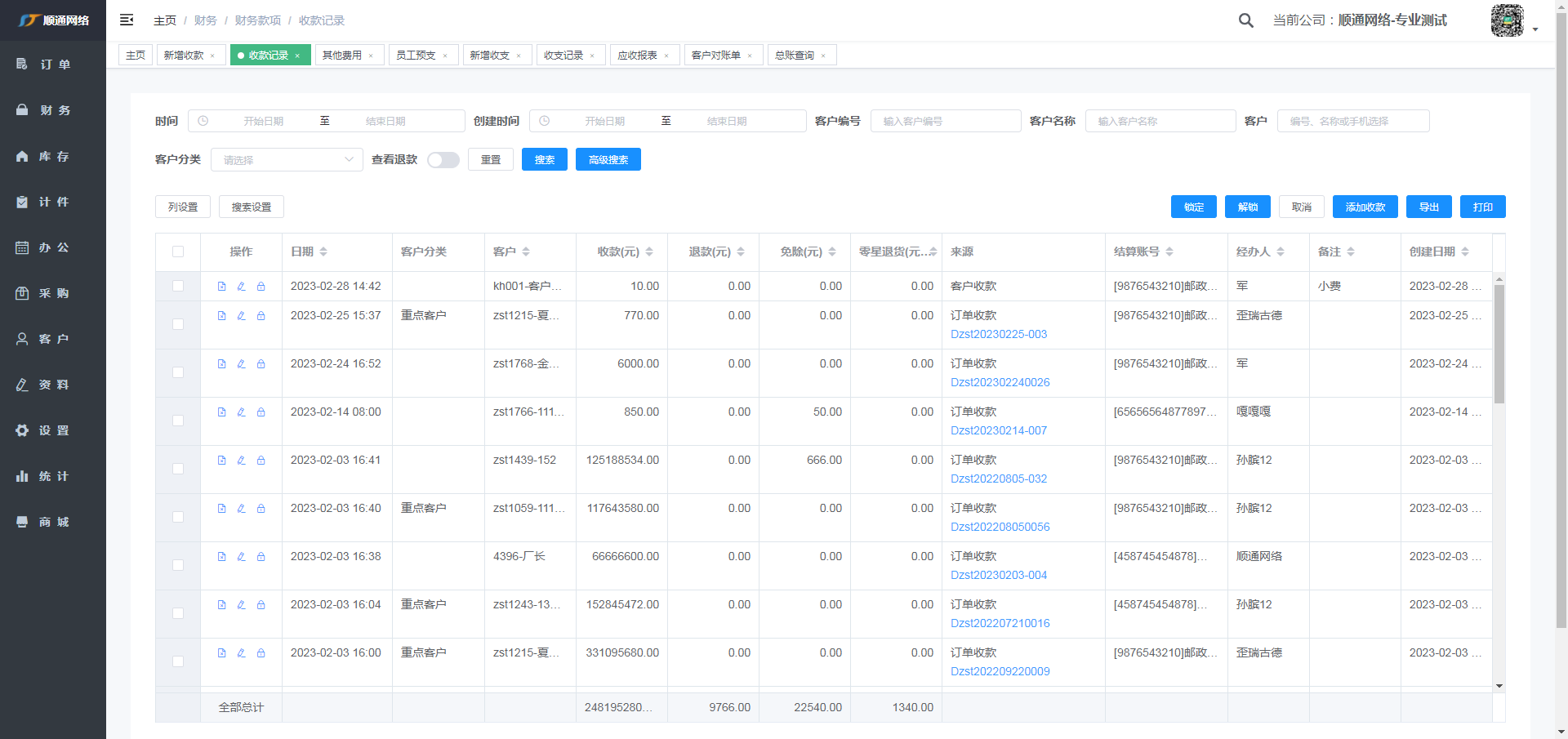Image resolution: width=1568 pixels, height=739 pixels.
Task: Click the 锁定 button
Action: click(1194, 207)
